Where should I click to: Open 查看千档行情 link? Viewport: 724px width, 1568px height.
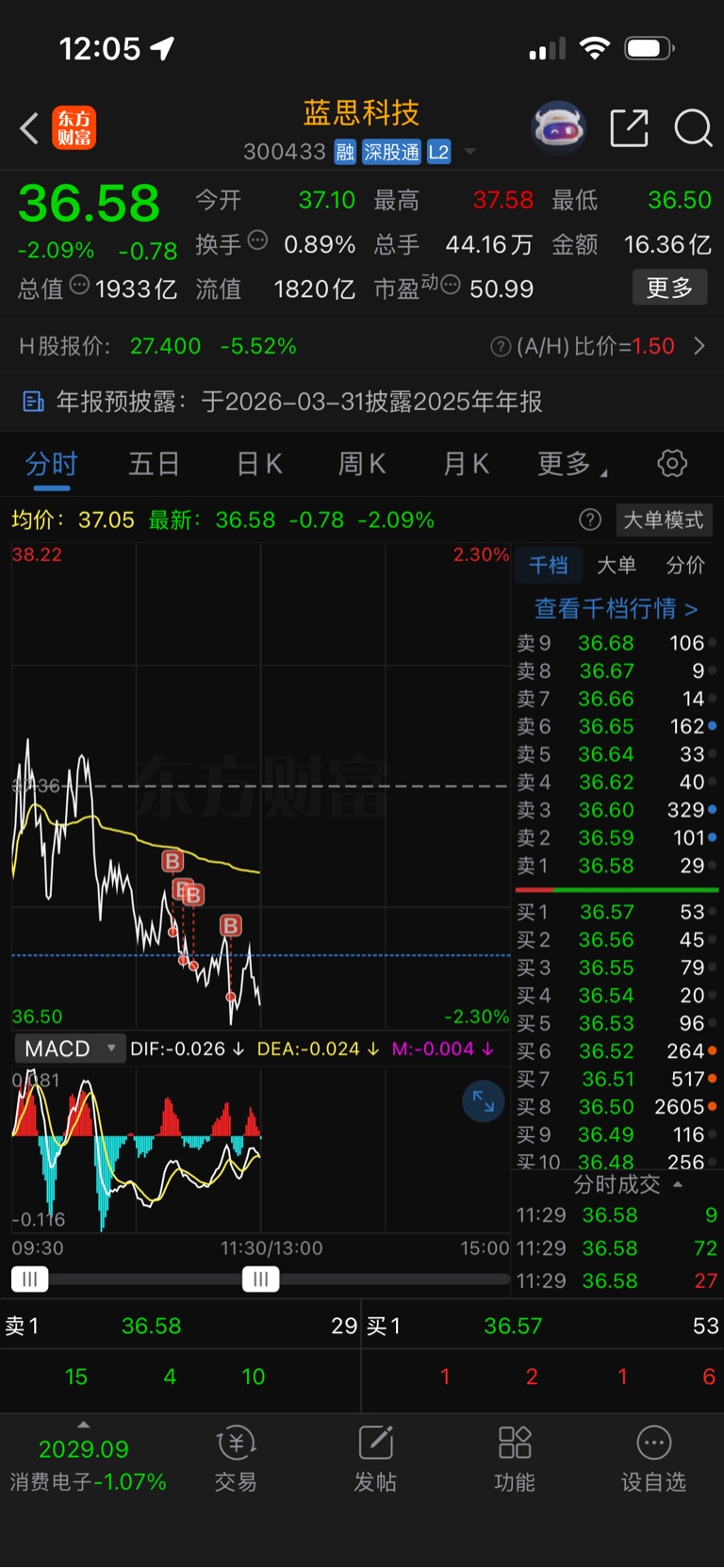pyautogui.click(x=617, y=608)
